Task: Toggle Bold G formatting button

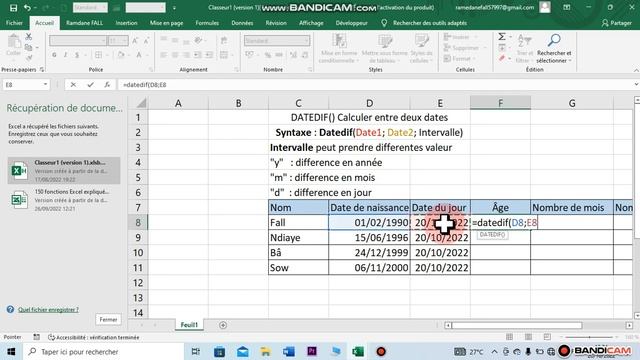Action: coord(54,55)
